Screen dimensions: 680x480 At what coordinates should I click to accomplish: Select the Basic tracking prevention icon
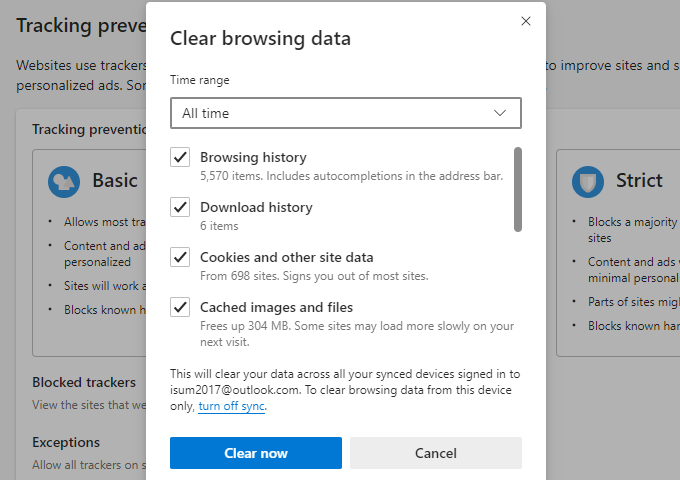tap(64, 182)
